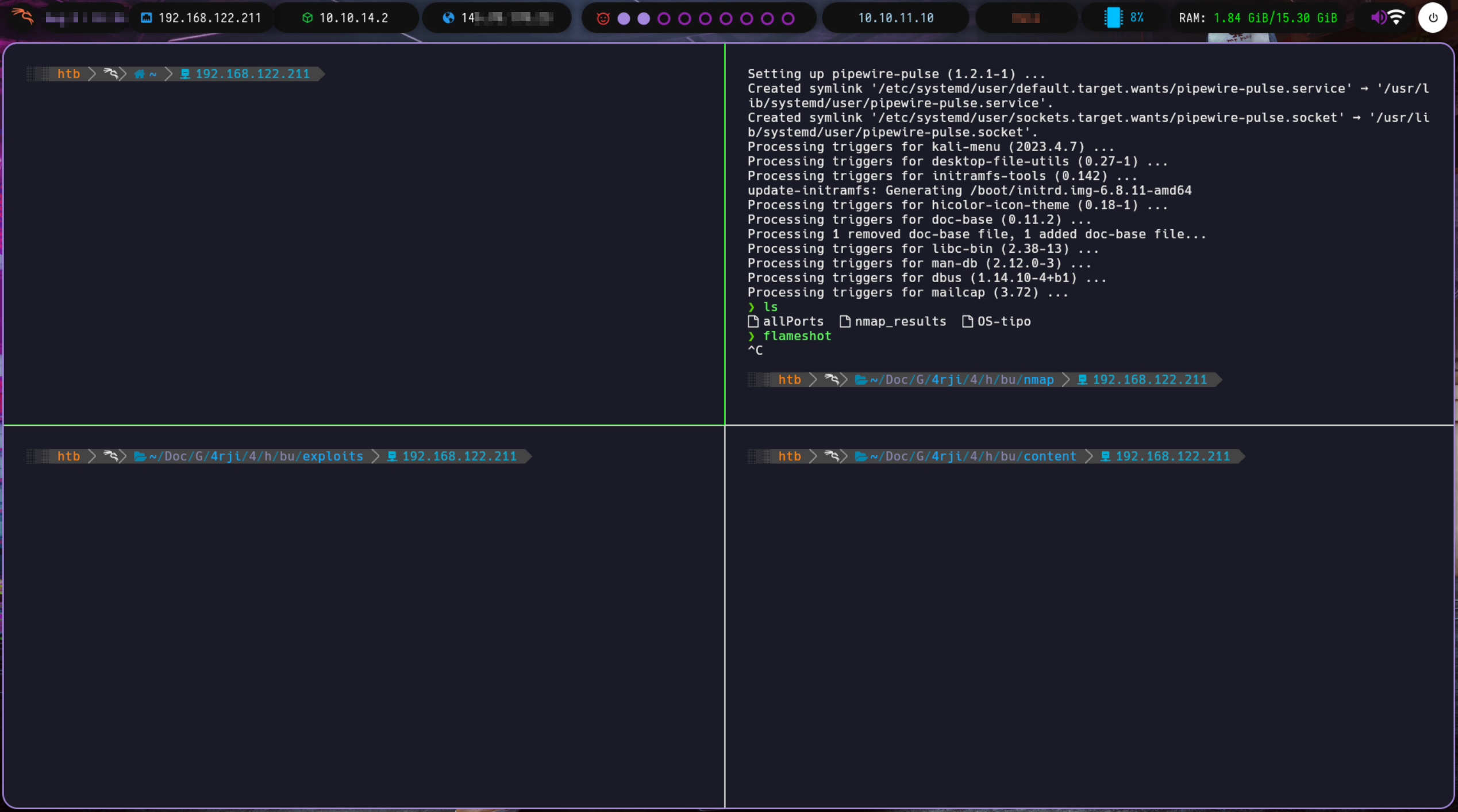The image size is (1458, 812).
Task: Click the ethernet 192.168.122.211 bar icon
Action: (147, 18)
